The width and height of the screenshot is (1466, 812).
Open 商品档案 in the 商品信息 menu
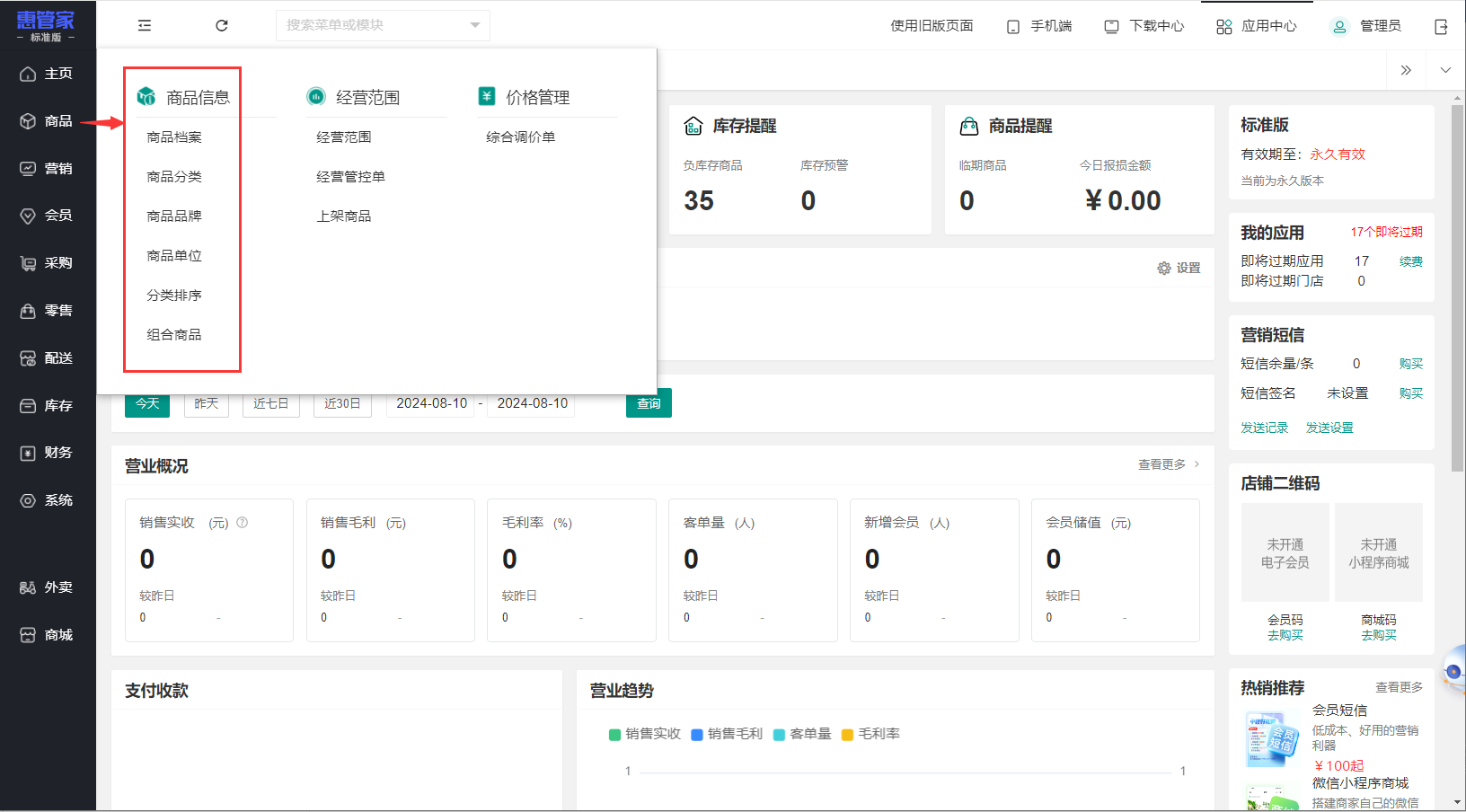174,137
